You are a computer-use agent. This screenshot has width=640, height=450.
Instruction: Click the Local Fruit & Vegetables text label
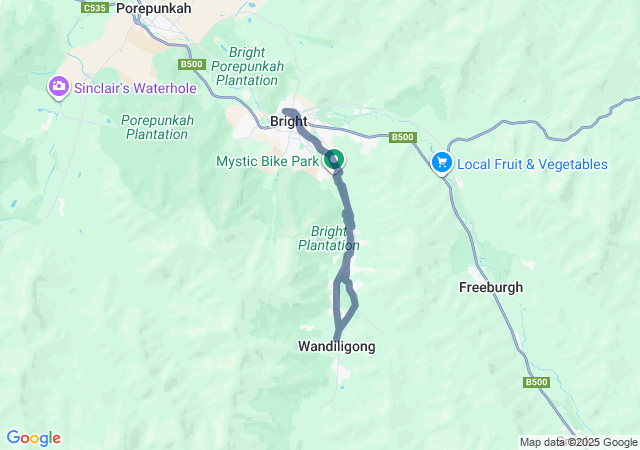pos(532,164)
